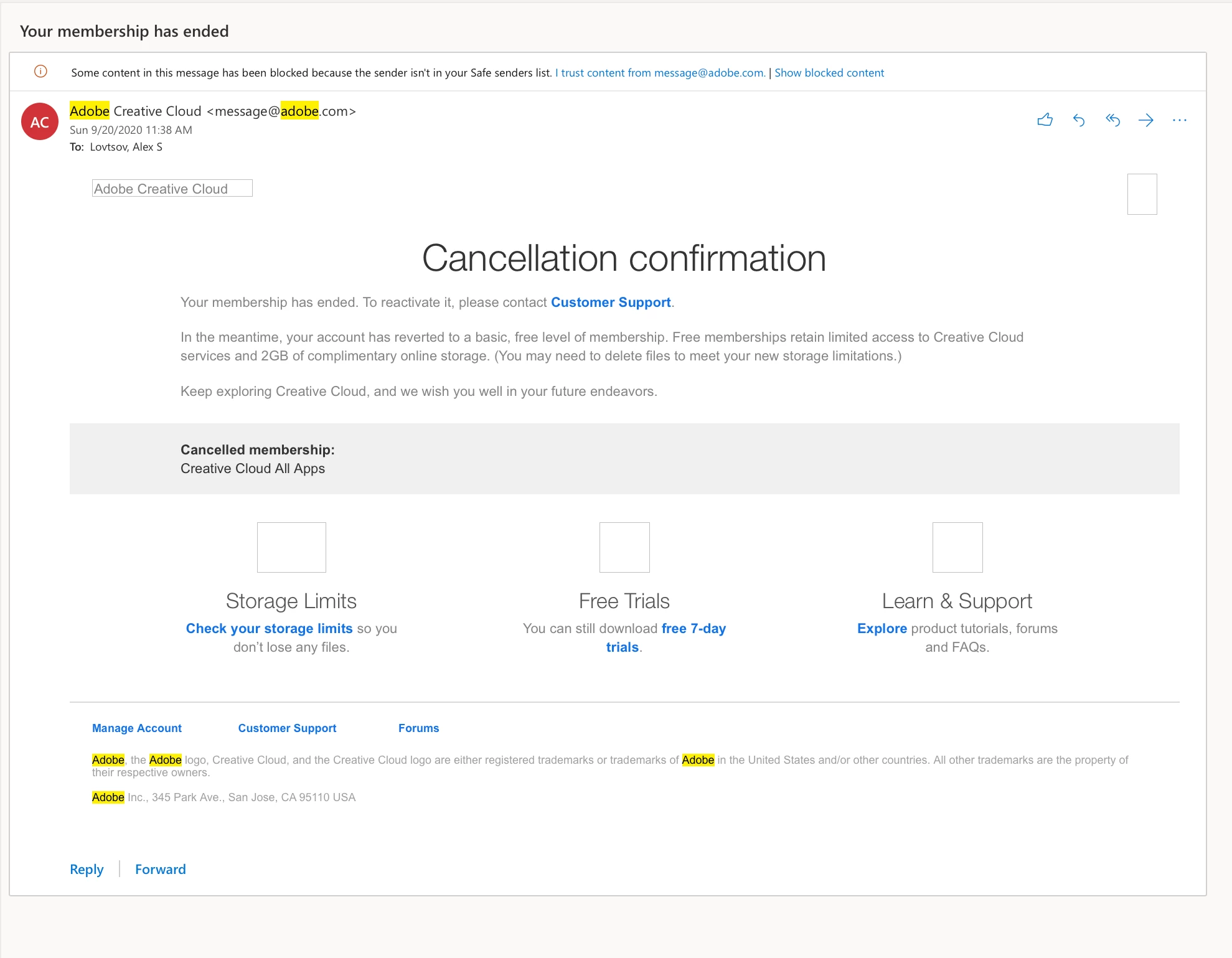Click the blocked Learn & Support image placeholder
The height and width of the screenshot is (958, 1232).
click(x=957, y=547)
